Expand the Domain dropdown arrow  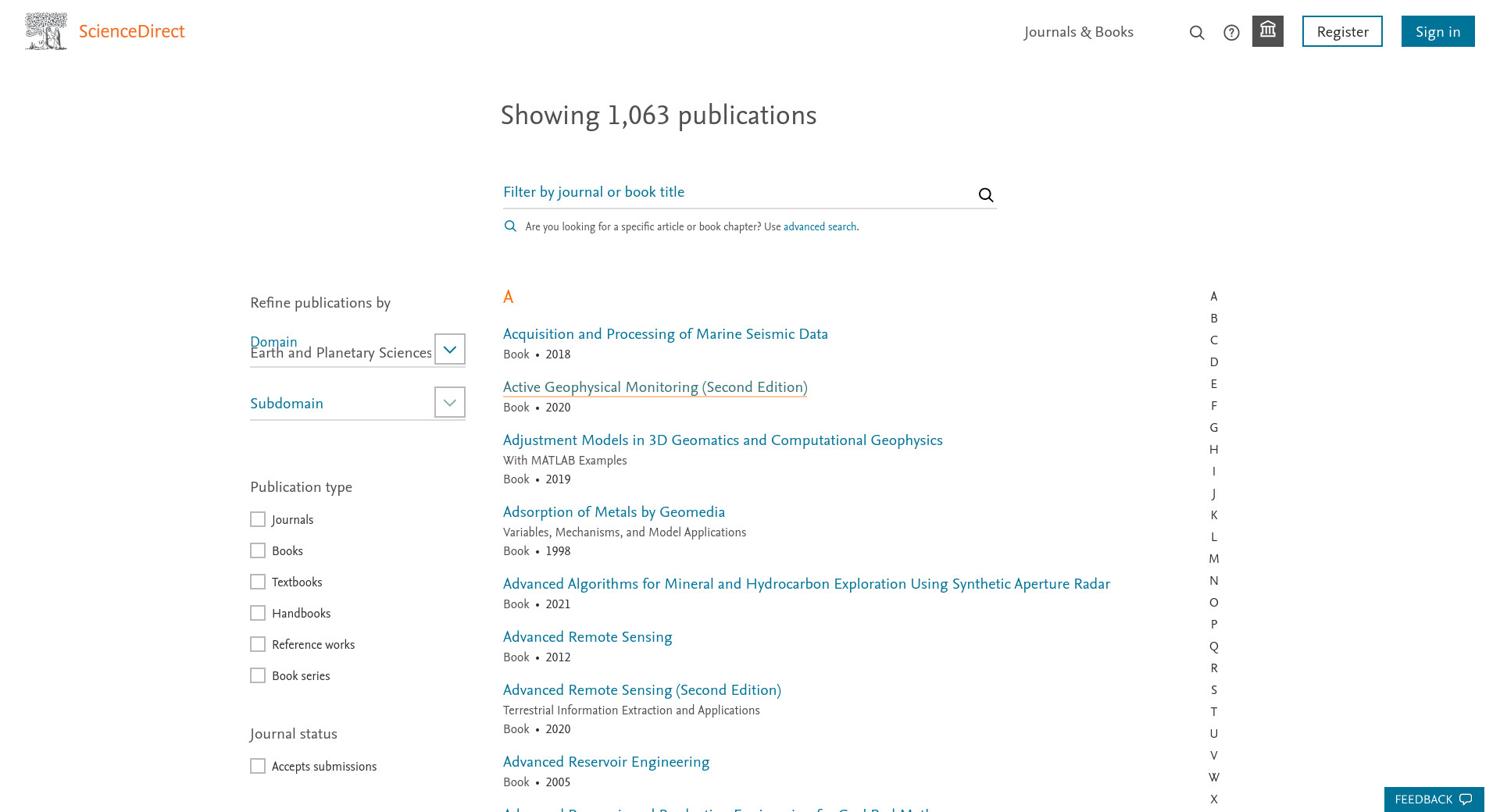point(449,350)
